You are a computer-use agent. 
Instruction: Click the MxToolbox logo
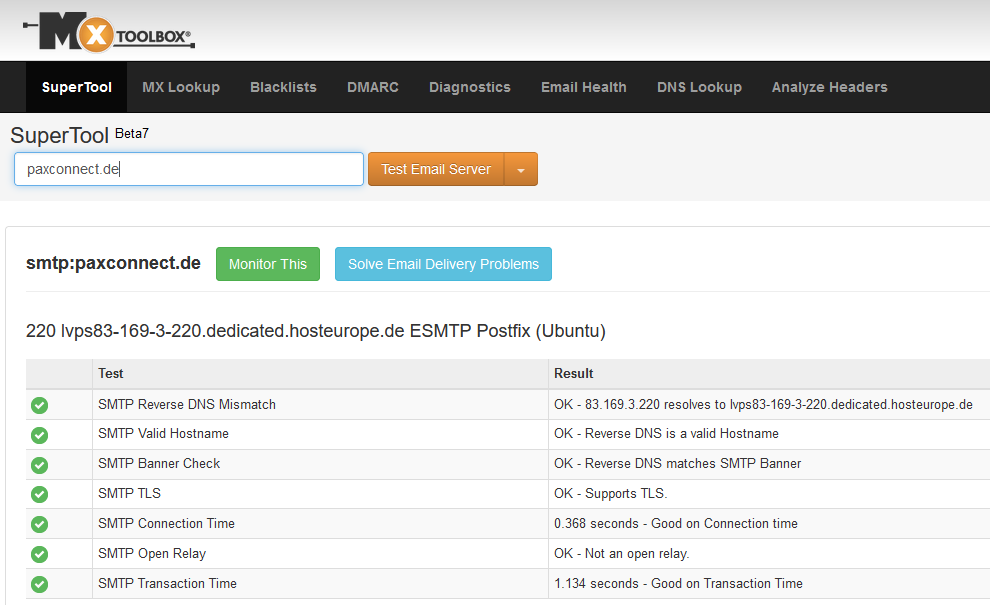coord(109,31)
